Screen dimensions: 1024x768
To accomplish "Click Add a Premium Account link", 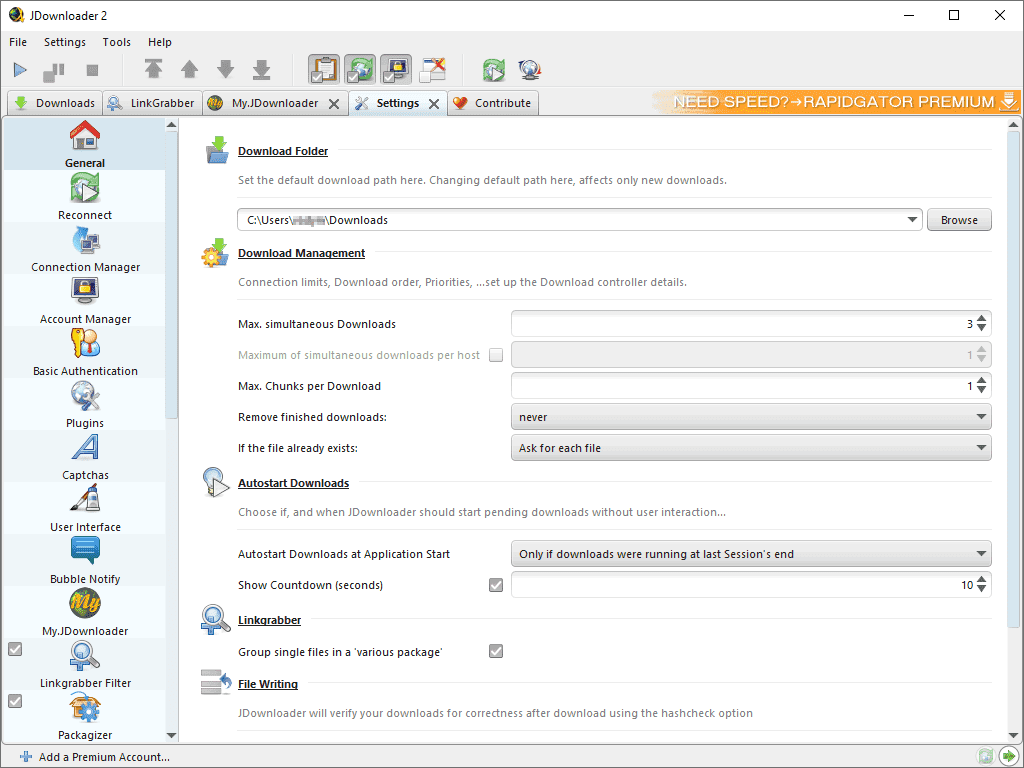I will point(95,757).
